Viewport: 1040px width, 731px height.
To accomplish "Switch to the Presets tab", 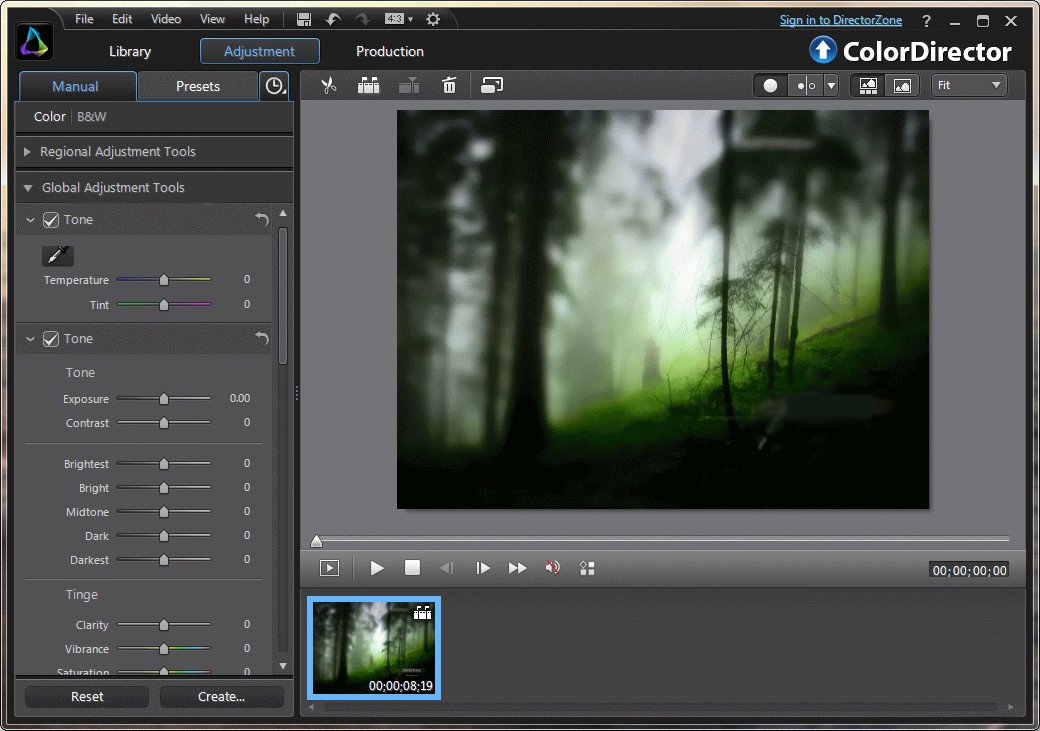I will (x=198, y=86).
